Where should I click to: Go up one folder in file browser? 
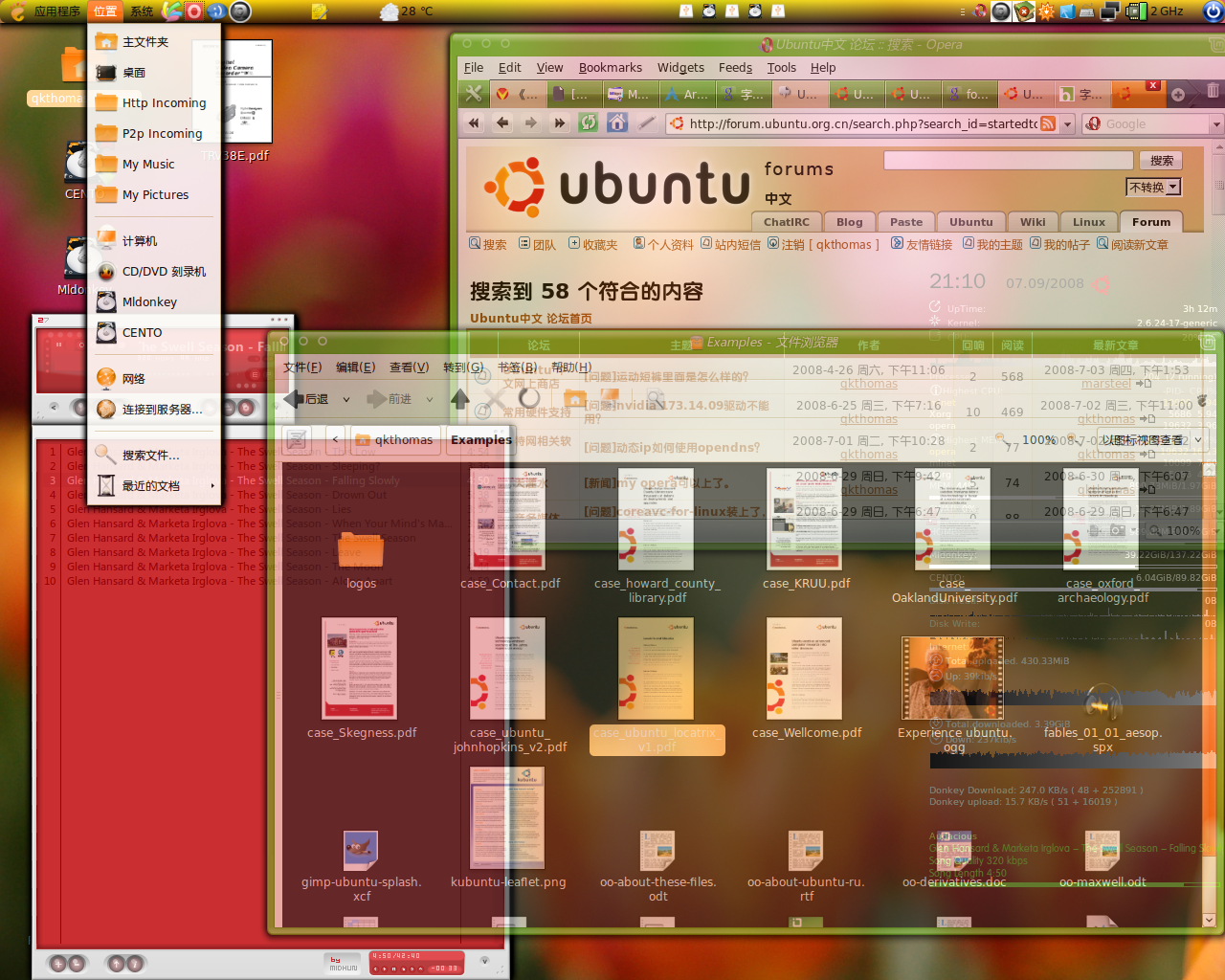pyautogui.click(x=460, y=399)
